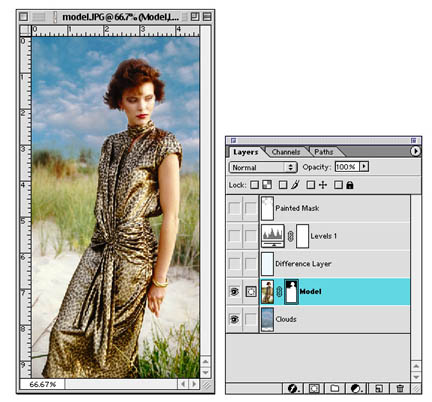Screen dimensions: 432x402
Task: Click the link chain on Model layer
Action: (279, 292)
